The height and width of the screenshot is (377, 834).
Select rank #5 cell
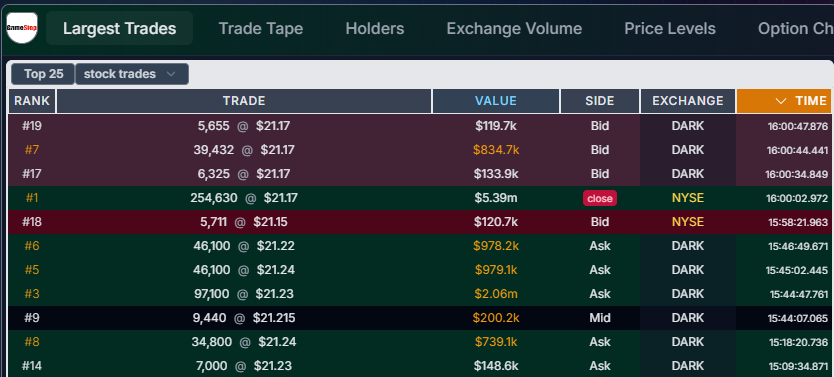tap(32, 270)
